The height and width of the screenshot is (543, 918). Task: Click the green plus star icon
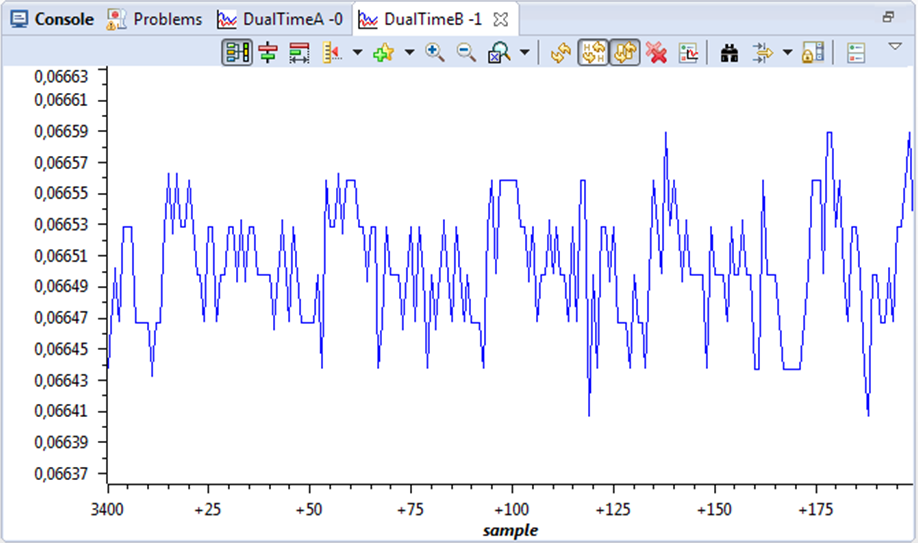tap(383, 53)
